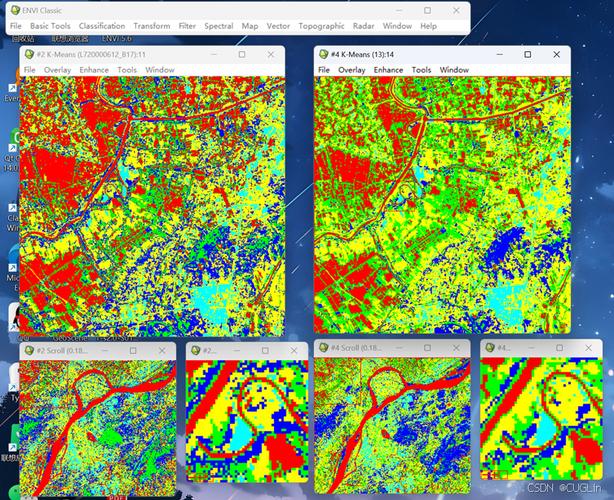This screenshot has width=614, height=500.
Task: Maximize the #4 K-Means display window
Action: (527, 54)
